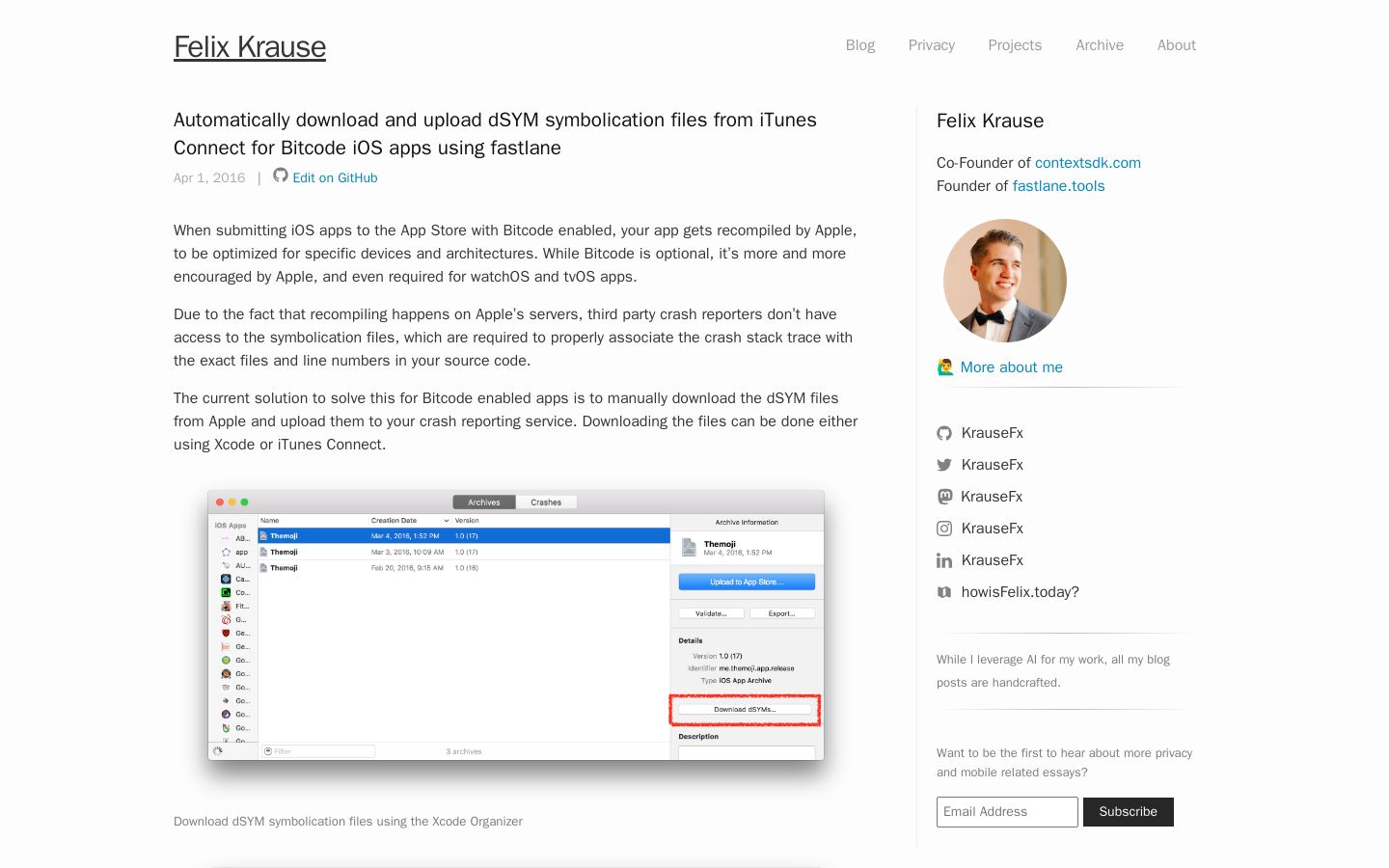Click the paragraph starting 'The current solution to solve this'
This screenshot has height=868, width=1389.
[516, 421]
